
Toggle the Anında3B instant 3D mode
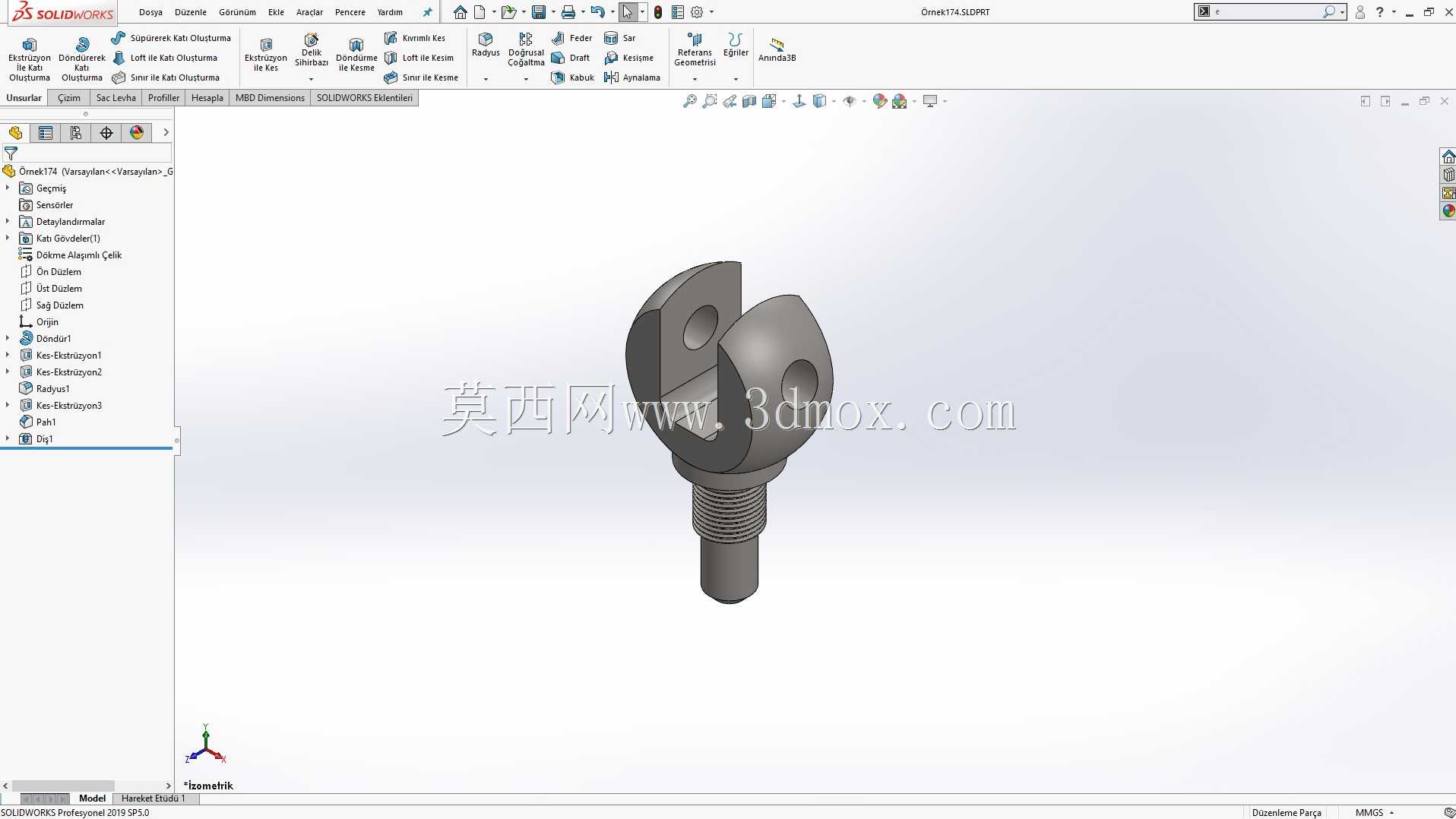click(777, 49)
